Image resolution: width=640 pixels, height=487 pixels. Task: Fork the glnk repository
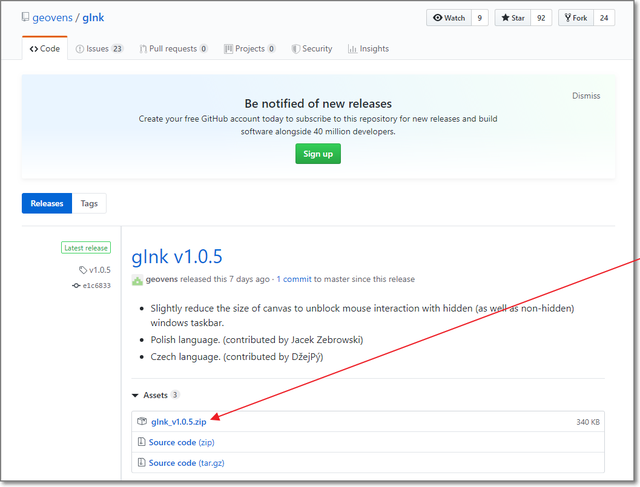[577, 18]
